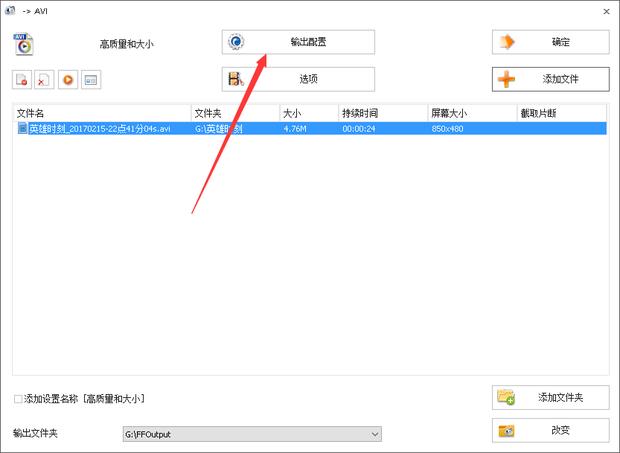Click the 截取片断 column header
This screenshot has width=620, height=453.
[x=560, y=114]
